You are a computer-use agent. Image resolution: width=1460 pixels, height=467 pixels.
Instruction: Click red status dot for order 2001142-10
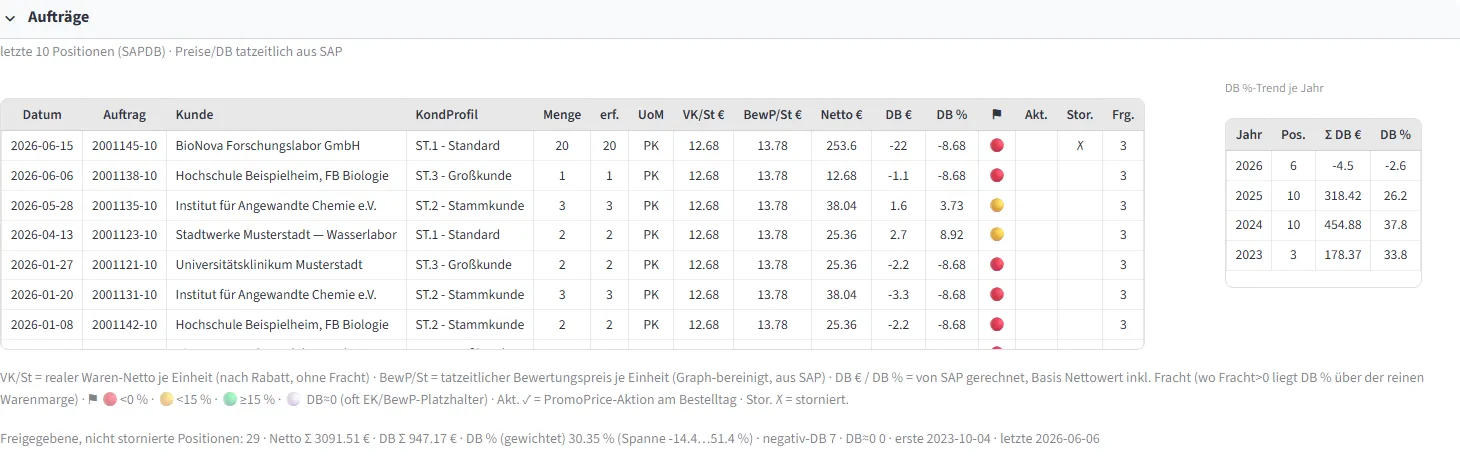pos(996,325)
